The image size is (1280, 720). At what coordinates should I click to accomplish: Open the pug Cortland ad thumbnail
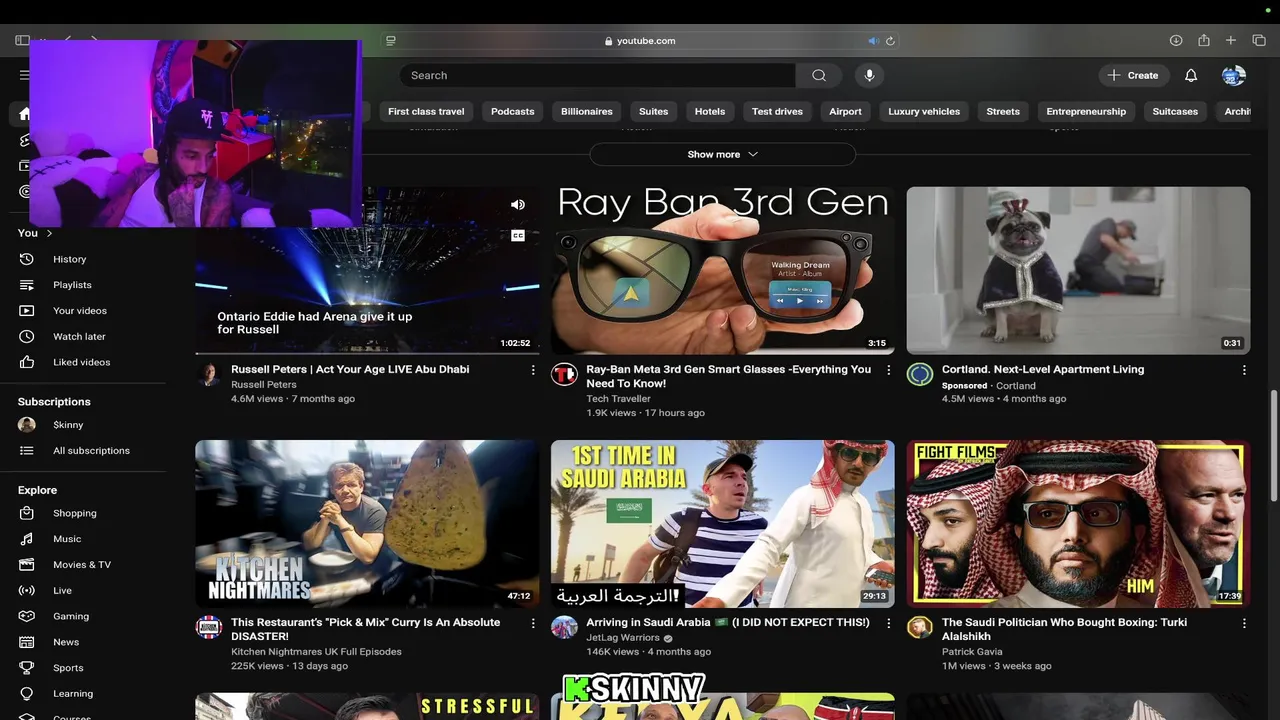pos(1078,270)
